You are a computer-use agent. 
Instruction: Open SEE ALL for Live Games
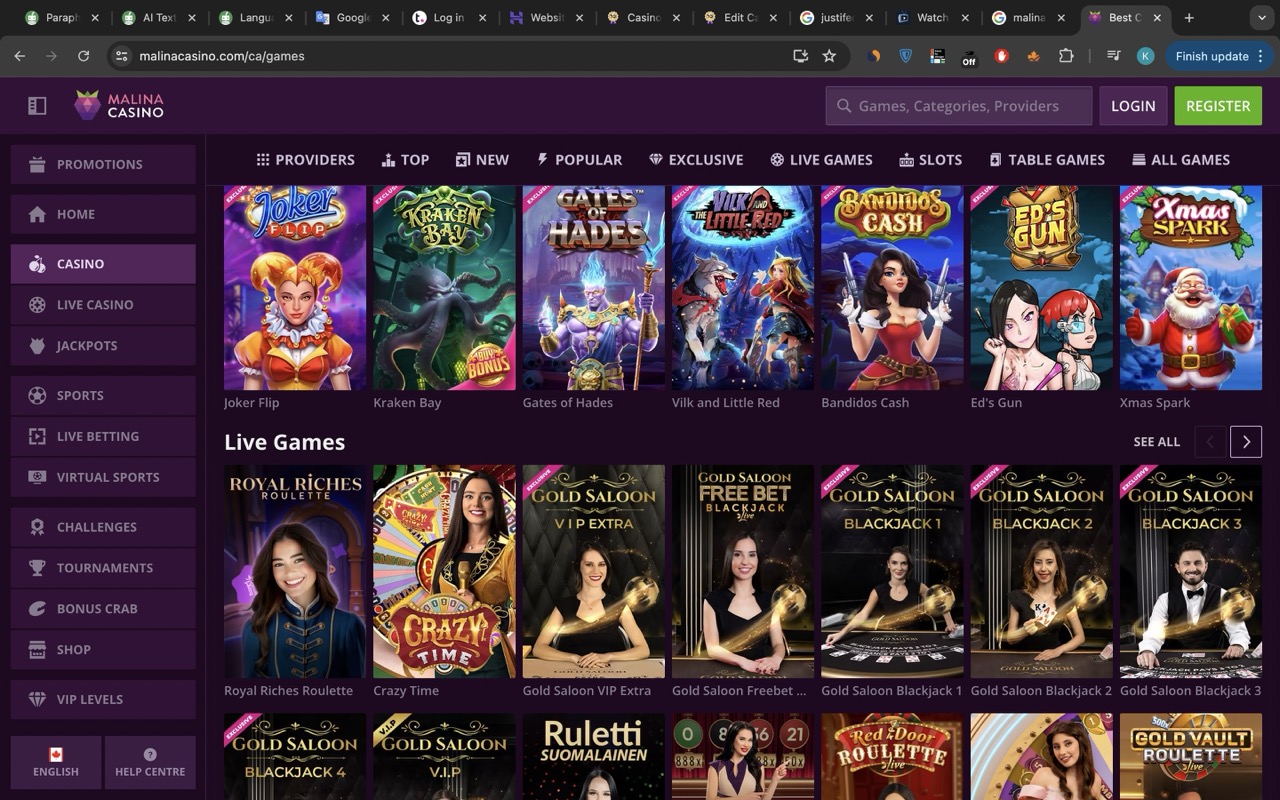(x=1157, y=441)
